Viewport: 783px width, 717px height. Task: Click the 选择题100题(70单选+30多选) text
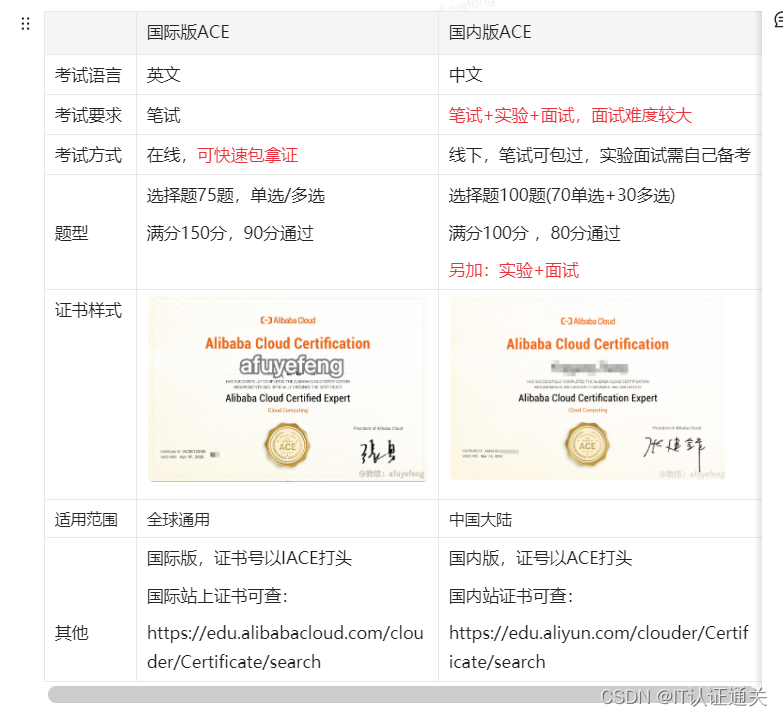(562, 195)
